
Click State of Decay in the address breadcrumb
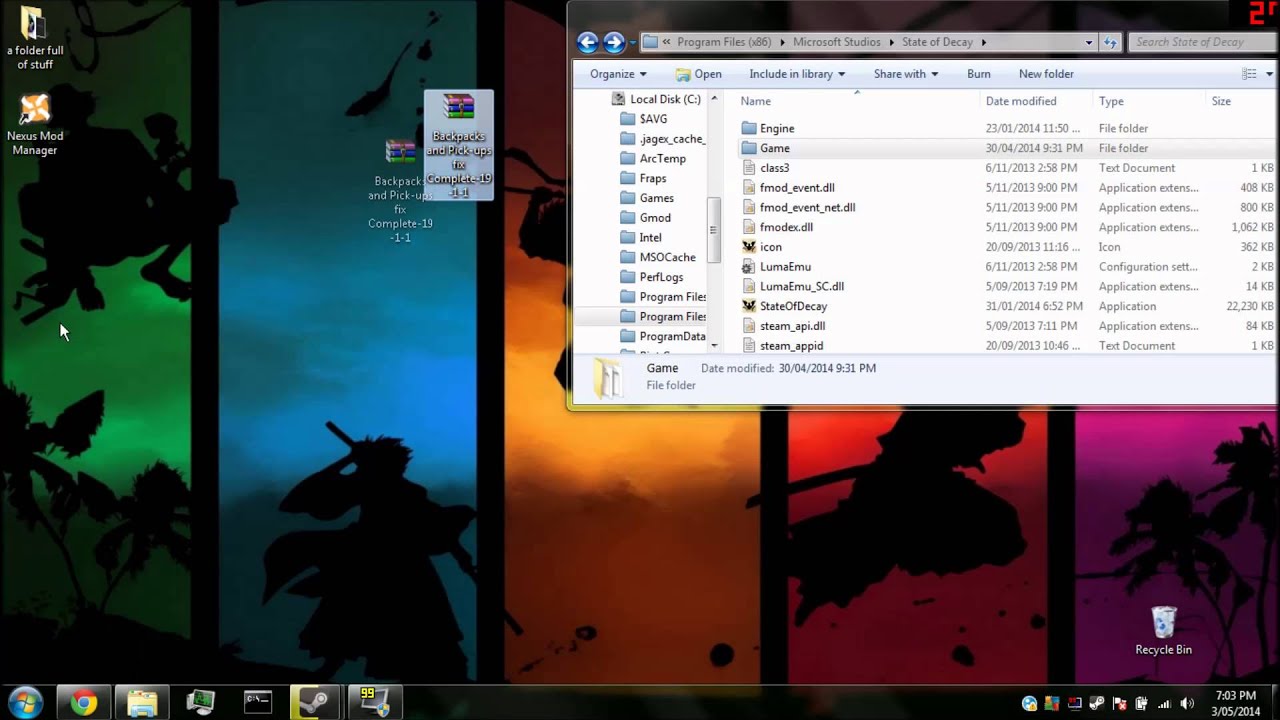pyautogui.click(x=936, y=42)
